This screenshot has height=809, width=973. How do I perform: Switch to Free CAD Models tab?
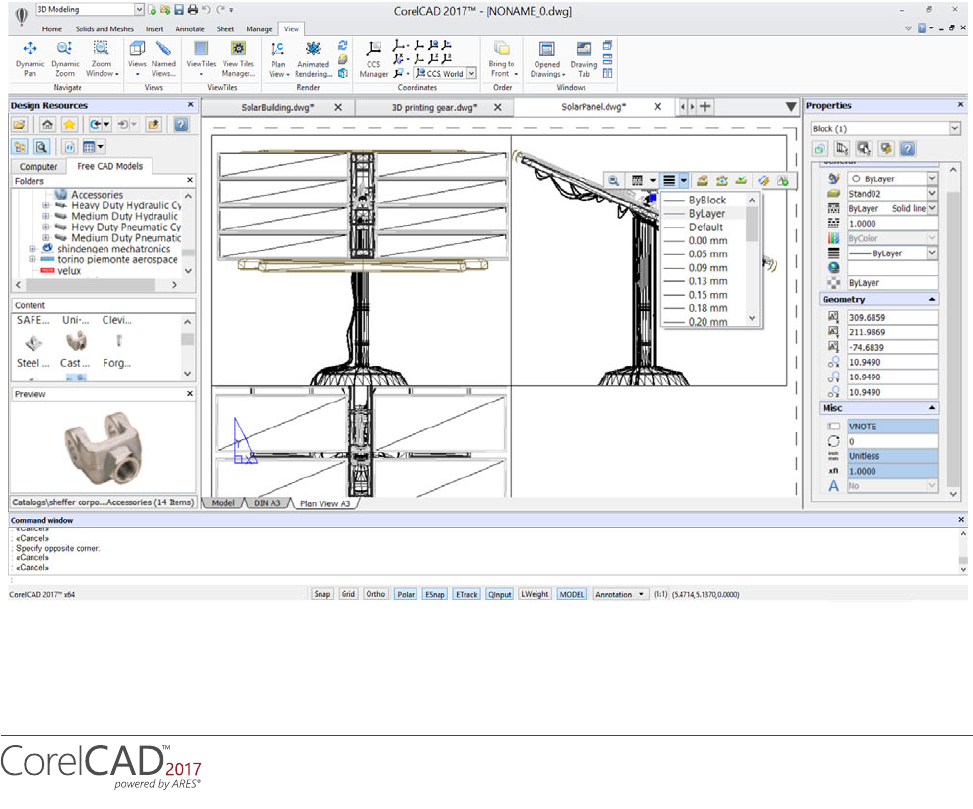110,166
